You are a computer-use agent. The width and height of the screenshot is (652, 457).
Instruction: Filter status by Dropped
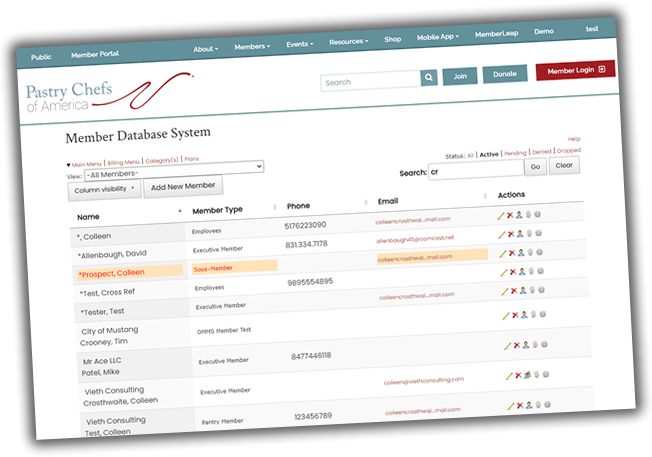[568, 151]
